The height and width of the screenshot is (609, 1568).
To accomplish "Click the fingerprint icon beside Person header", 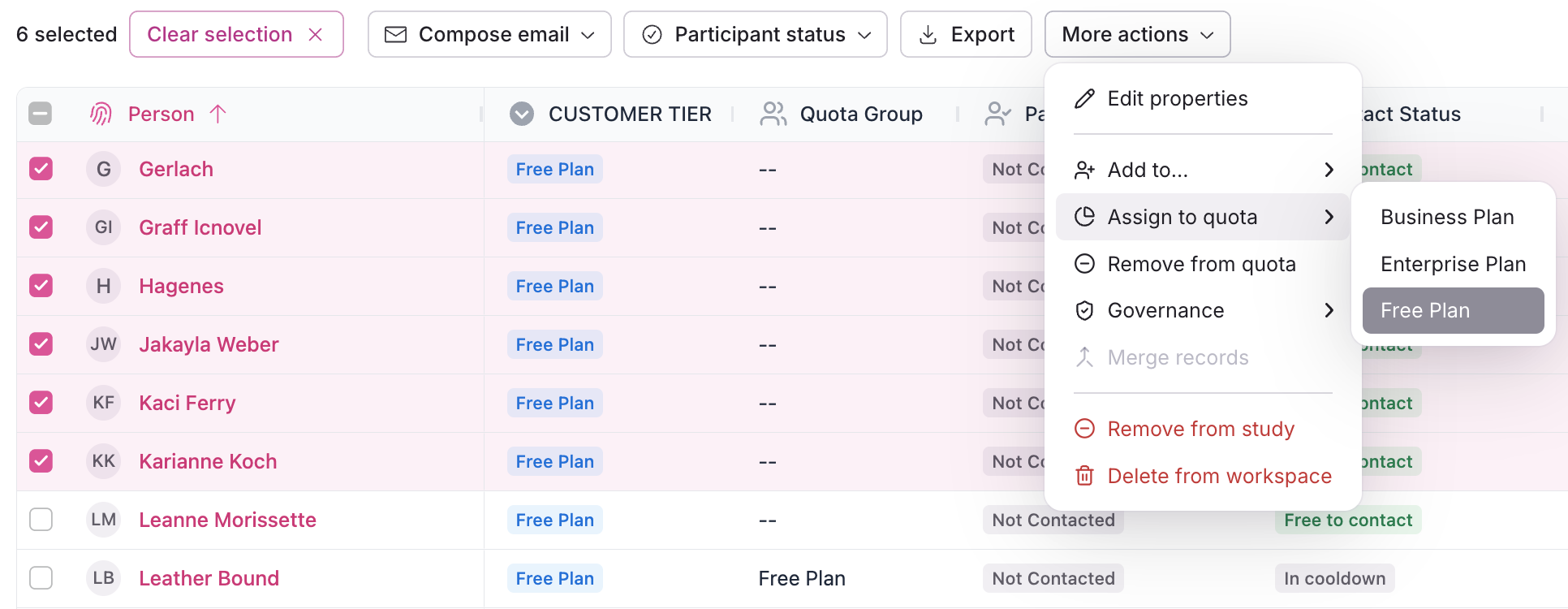I will [101, 114].
